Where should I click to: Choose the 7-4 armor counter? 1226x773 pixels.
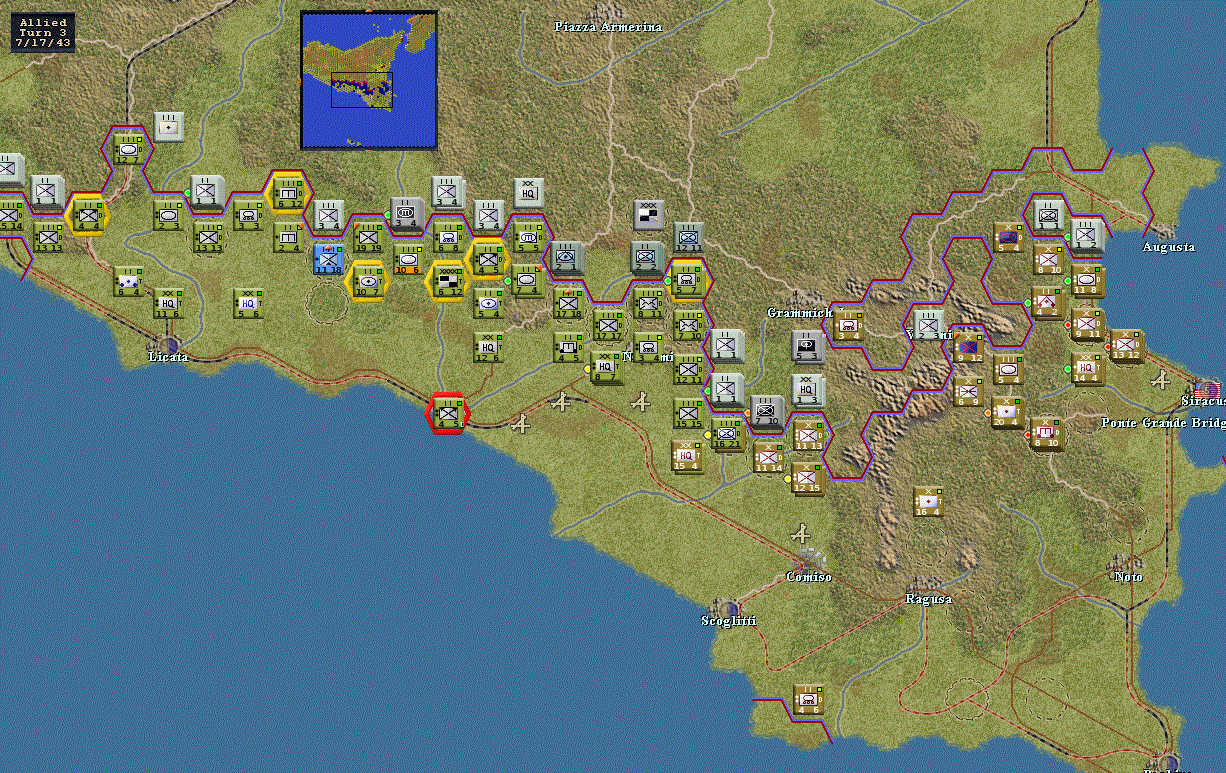tap(528, 281)
